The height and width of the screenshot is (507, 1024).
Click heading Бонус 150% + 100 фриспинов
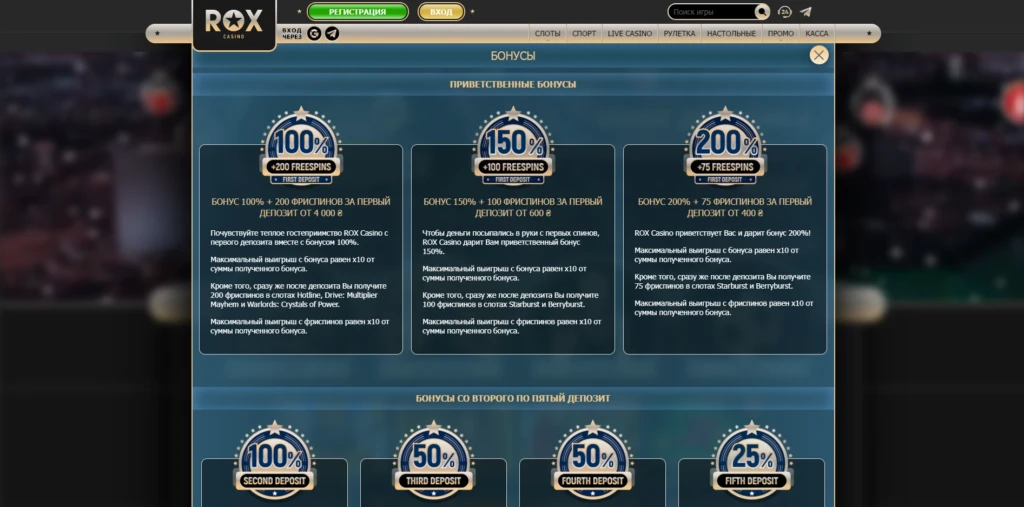[513, 207]
